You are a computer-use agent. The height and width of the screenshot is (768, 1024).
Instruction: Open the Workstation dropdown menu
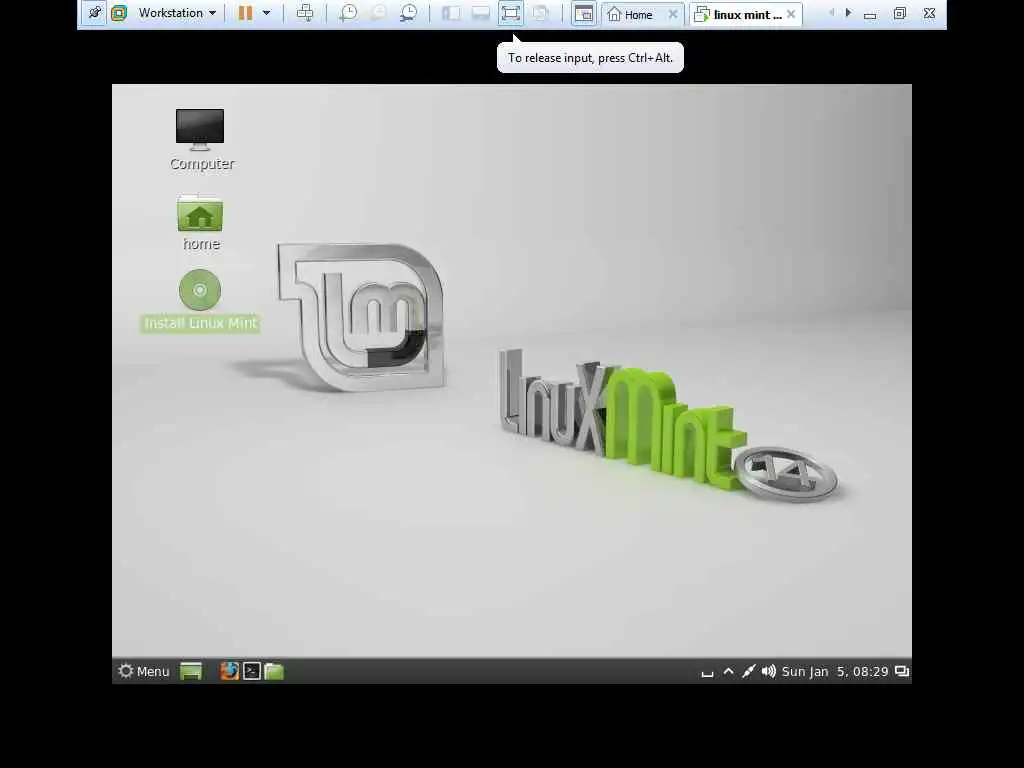[177, 13]
